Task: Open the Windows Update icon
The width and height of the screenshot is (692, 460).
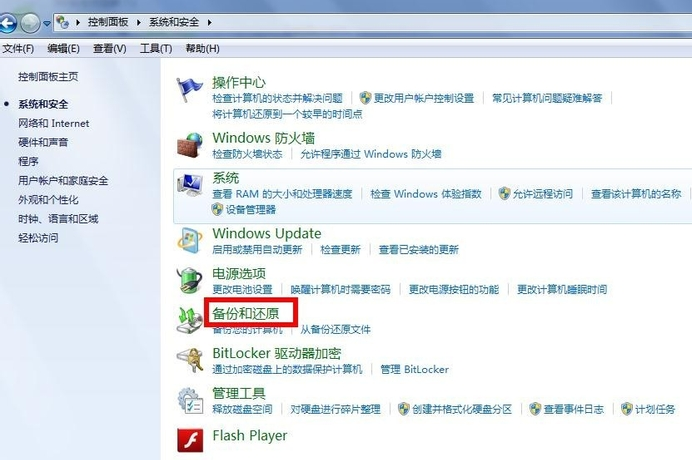Action: [190, 240]
